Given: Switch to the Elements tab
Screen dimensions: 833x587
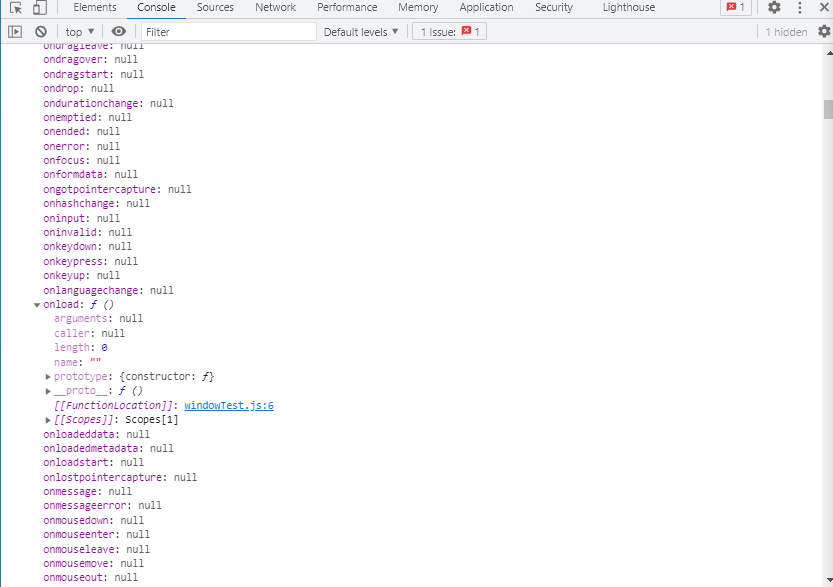Looking at the screenshot, I should coord(95,7).
